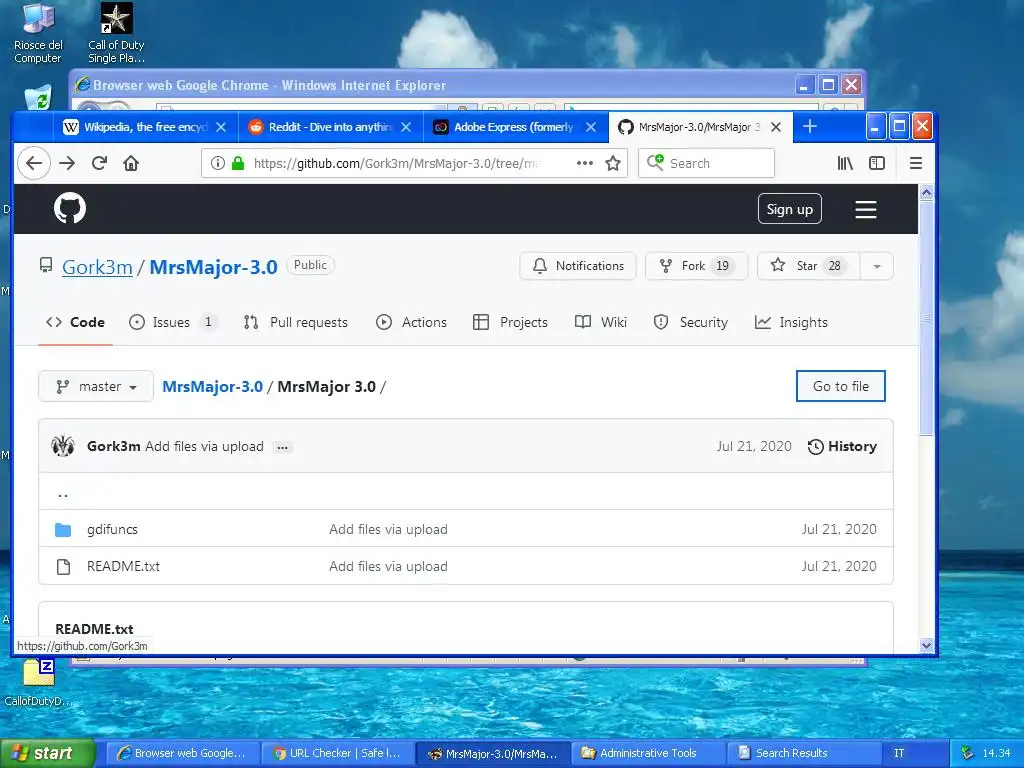The width and height of the screenshot is (1024, 768).
Task: Open Gork3m user profile link
Action: (x=97, y=267)
